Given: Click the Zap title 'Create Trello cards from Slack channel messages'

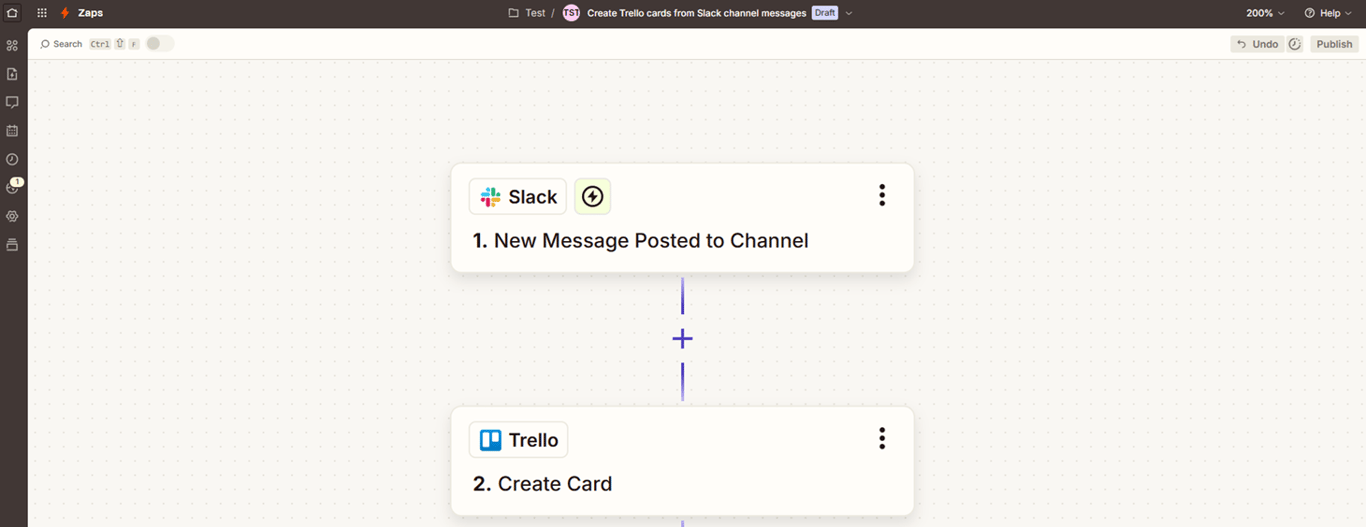Looking at the screenshot, I should [696, 13].
